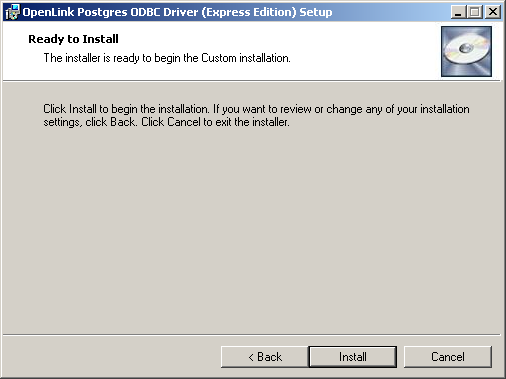Screen dimensions: 506x379
Task: Click the "(Express Edition)" text in the title bar
Action: coord(249,12)
